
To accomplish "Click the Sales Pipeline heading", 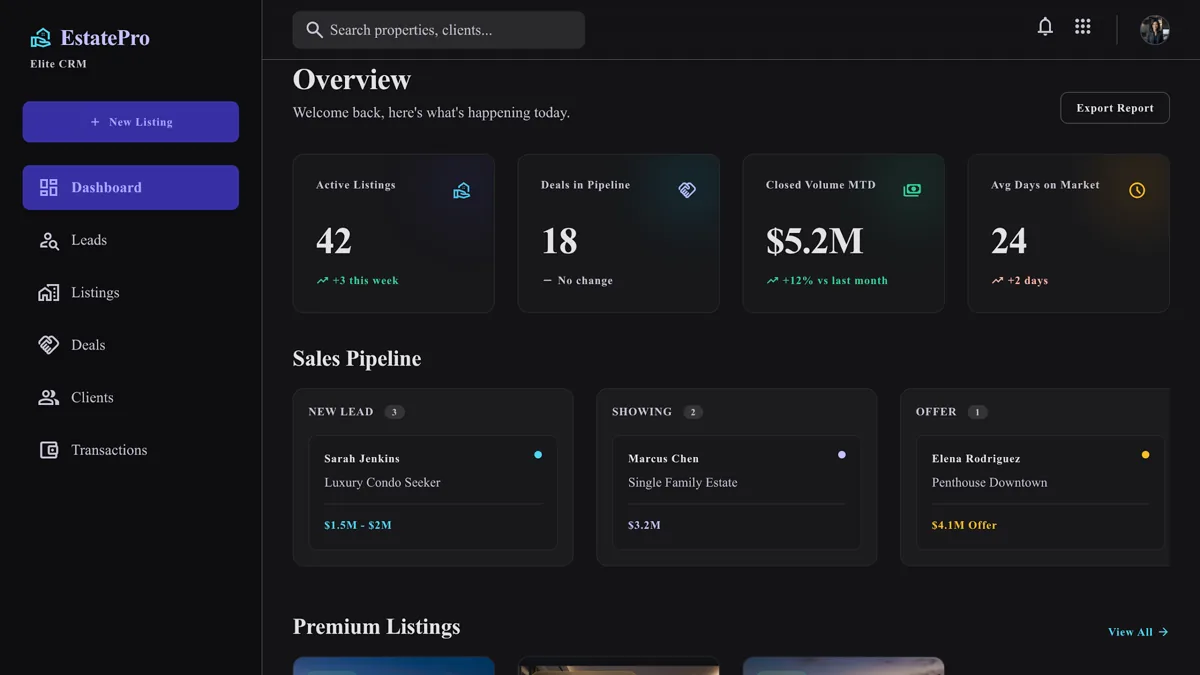I will (x=357, y=359).
